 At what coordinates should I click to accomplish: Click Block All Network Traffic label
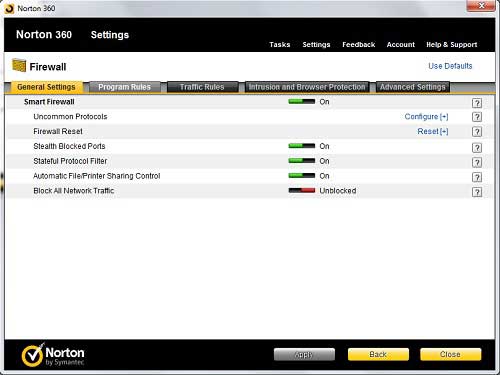click(x=74, y=191)
